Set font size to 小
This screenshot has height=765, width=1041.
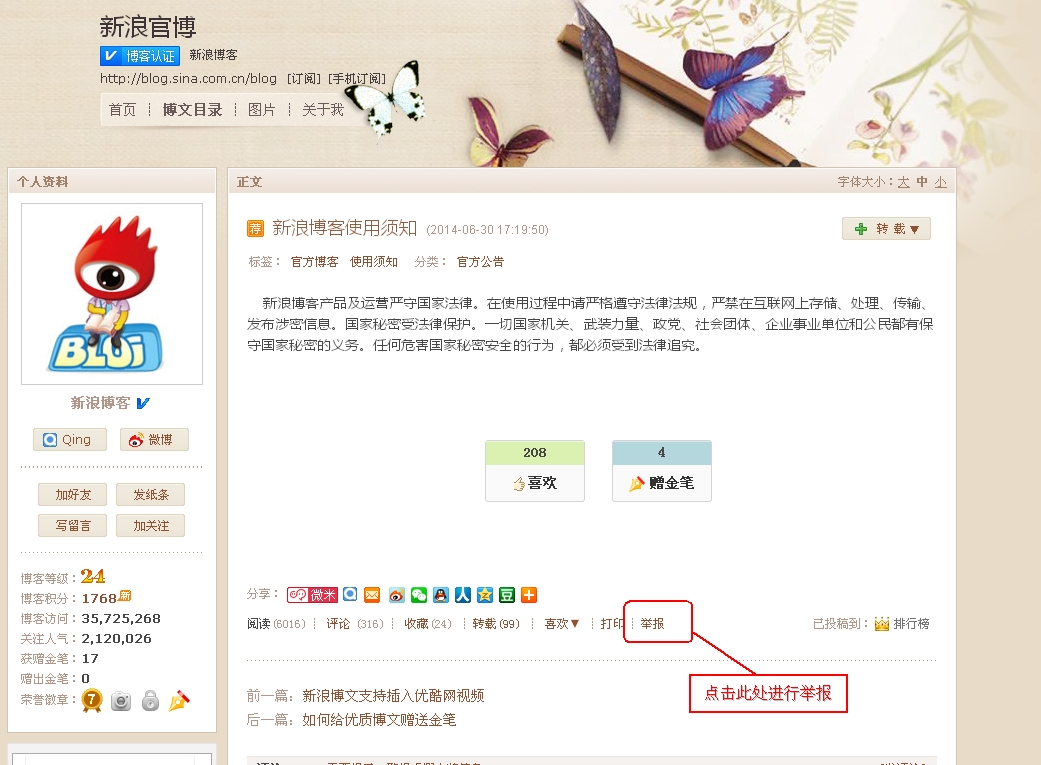coord(941,182)
